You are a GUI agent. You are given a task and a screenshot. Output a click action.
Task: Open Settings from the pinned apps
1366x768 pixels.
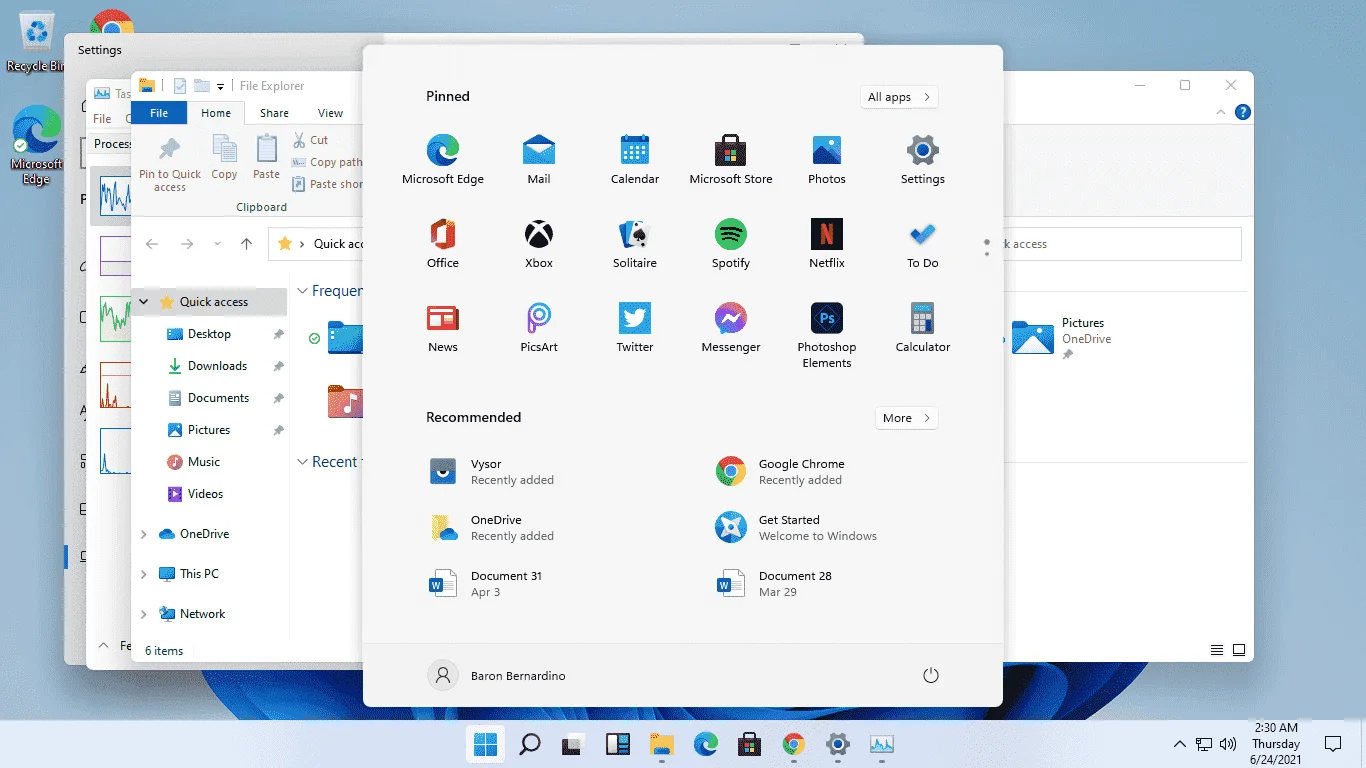pyautogui.click(x=923, y=160)
